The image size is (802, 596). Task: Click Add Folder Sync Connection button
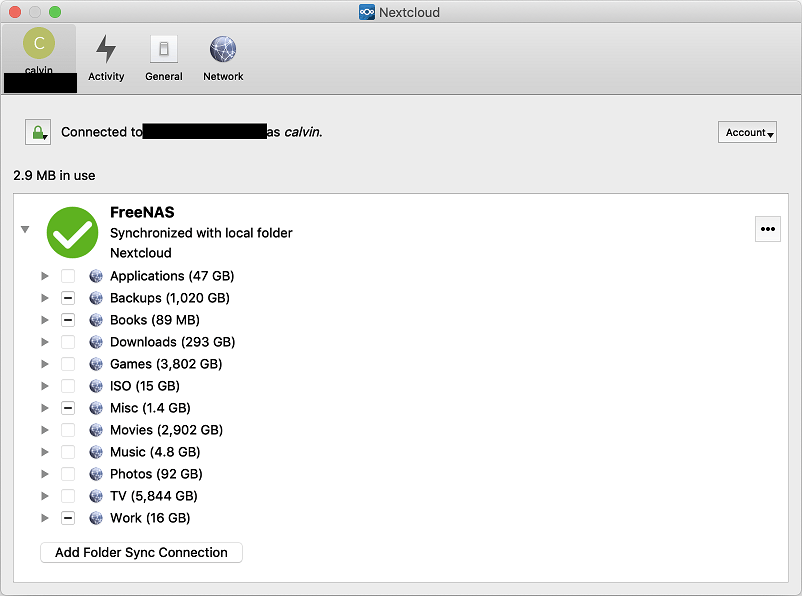[141, 553]
